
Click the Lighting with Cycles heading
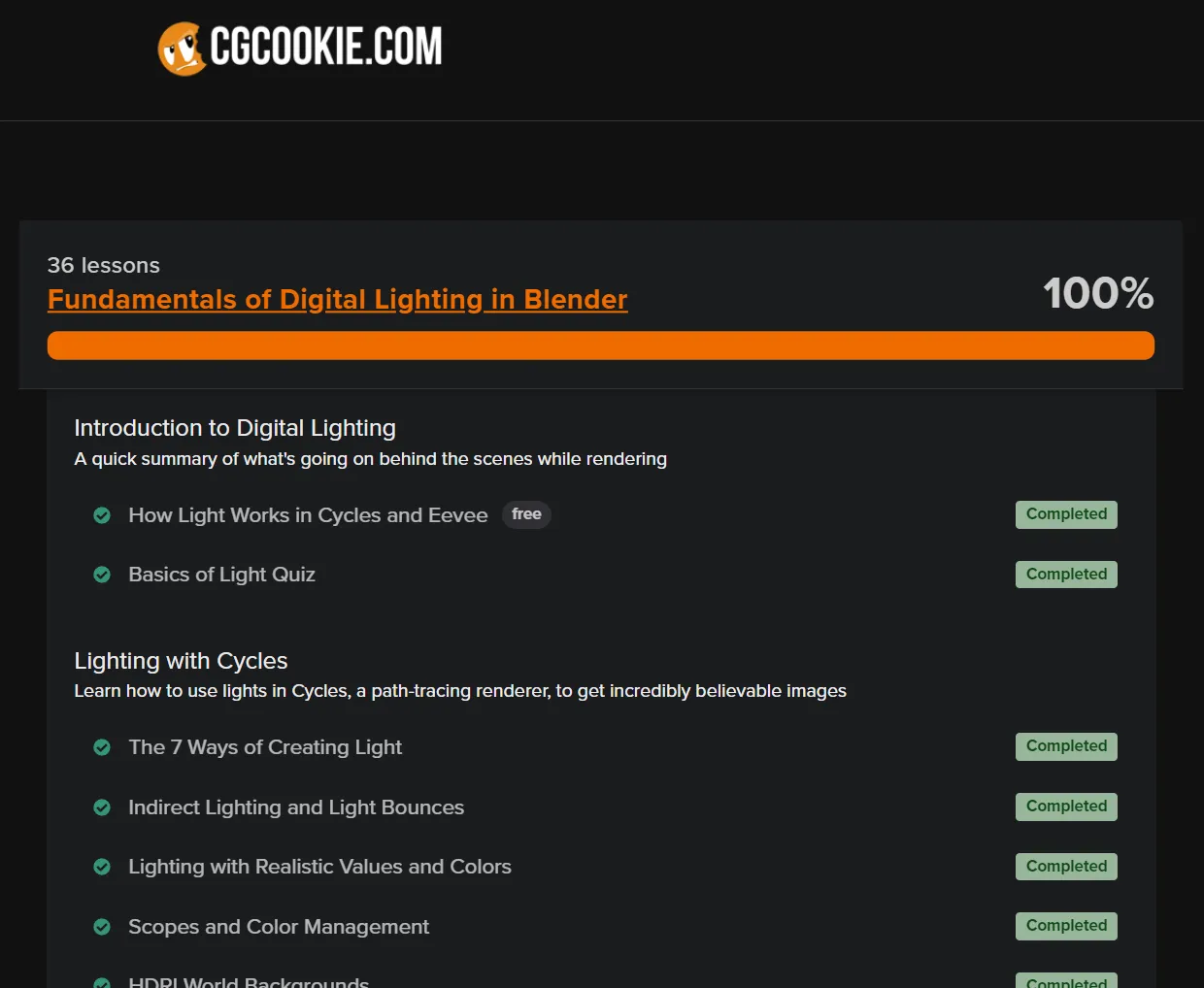[x=182, y=661]
